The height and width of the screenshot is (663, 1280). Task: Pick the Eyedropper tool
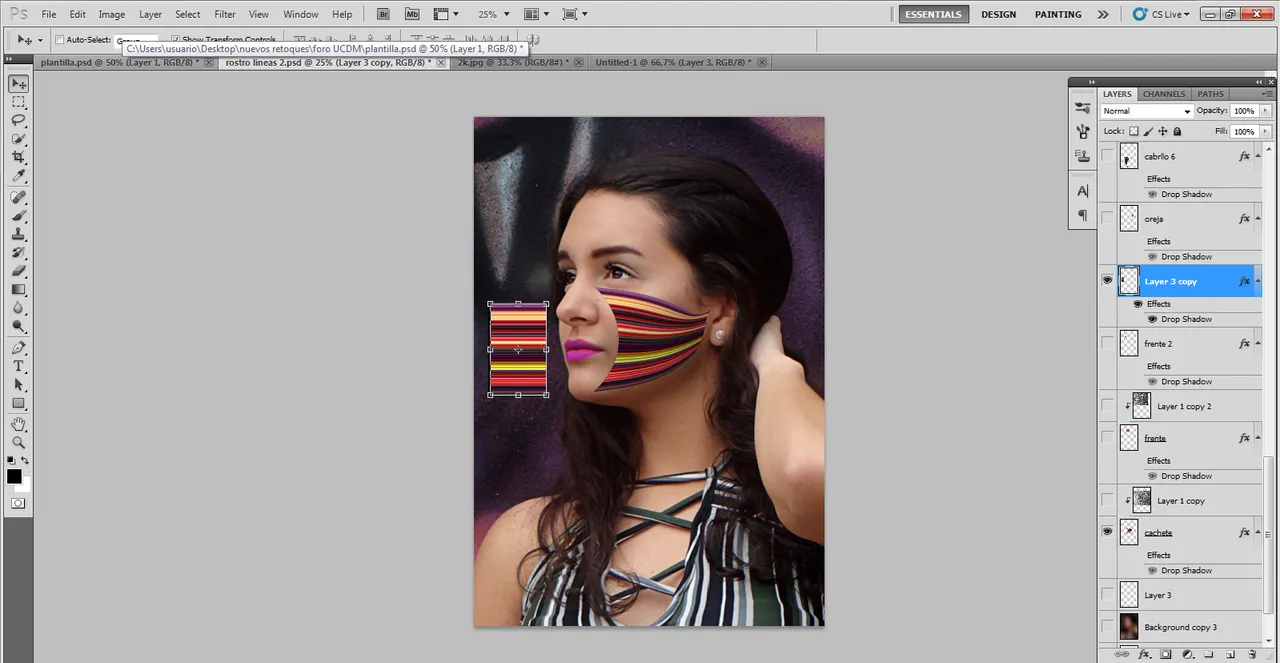click(x=18, y=177)
